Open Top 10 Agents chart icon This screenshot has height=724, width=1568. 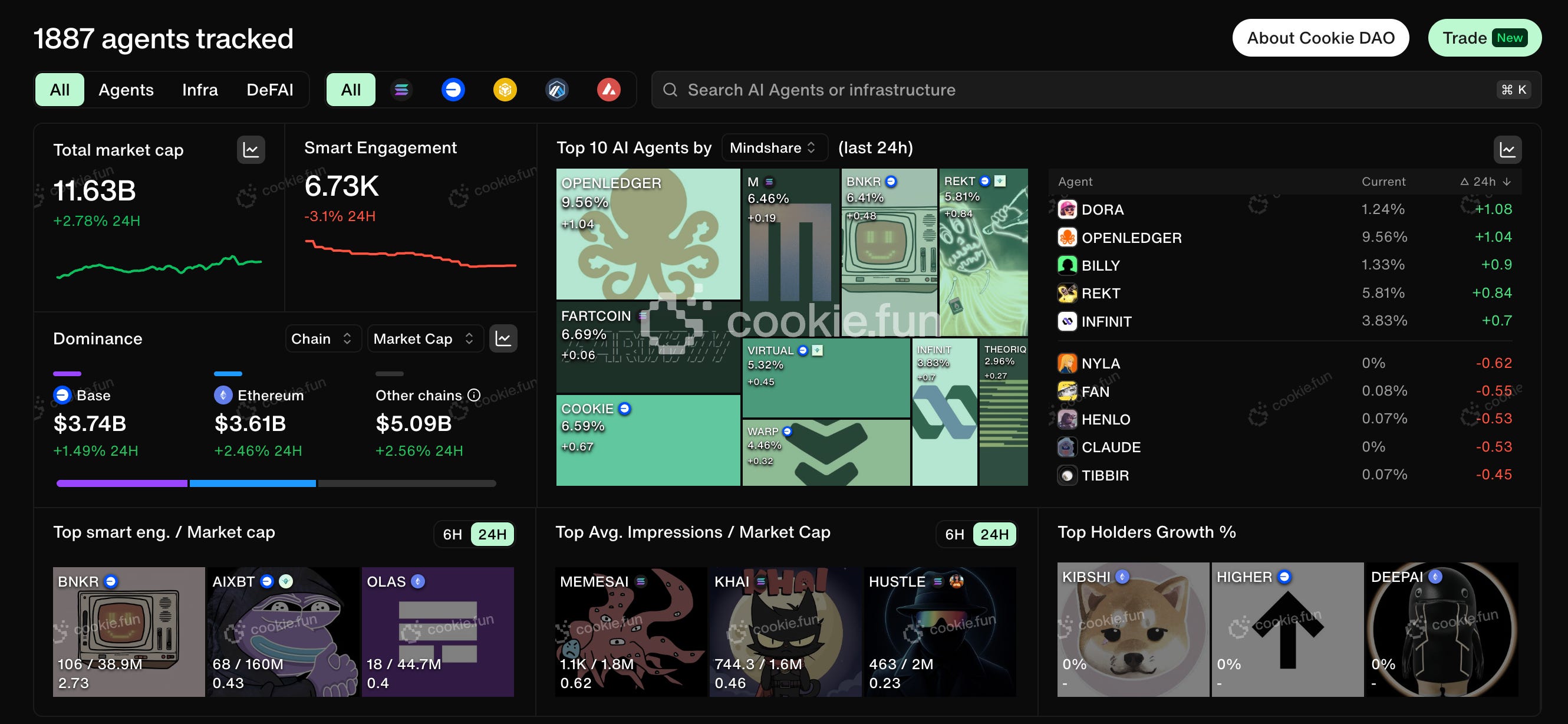click(1507, 150)
